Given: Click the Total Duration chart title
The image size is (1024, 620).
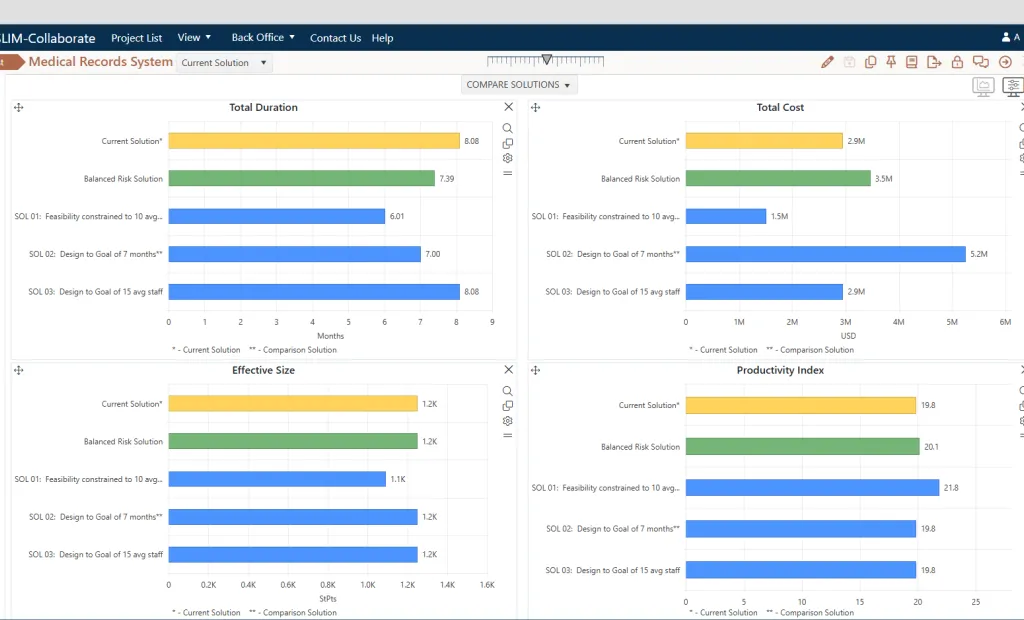Looking at the screenshot, I should (x=263, y=107).
